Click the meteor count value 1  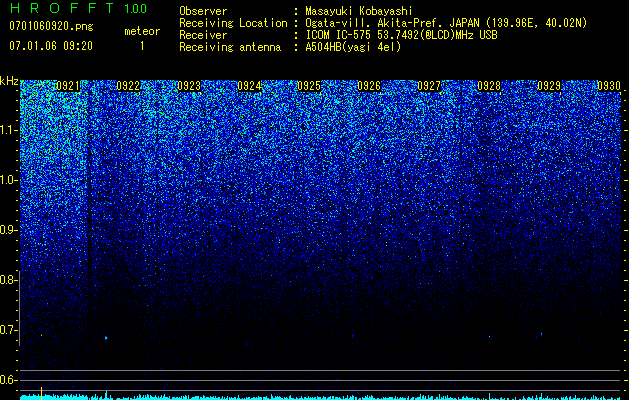(x=142, y=46)
